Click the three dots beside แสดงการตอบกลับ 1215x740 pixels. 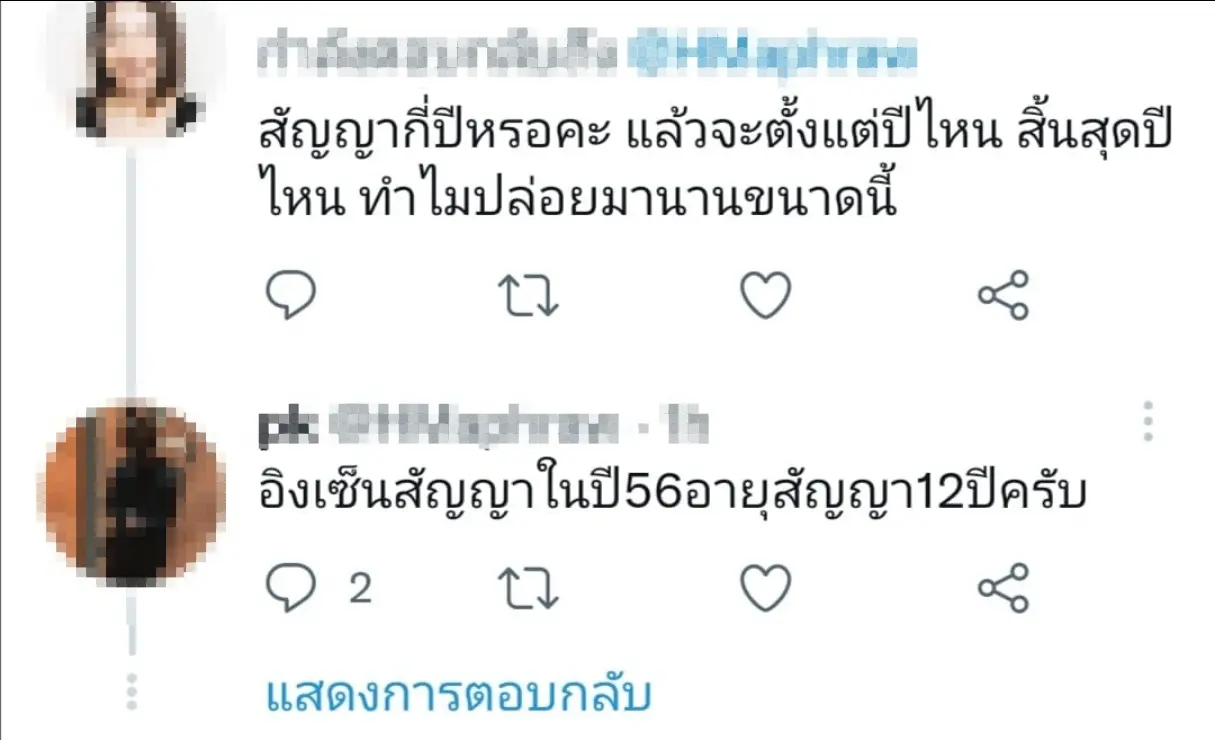130,691
